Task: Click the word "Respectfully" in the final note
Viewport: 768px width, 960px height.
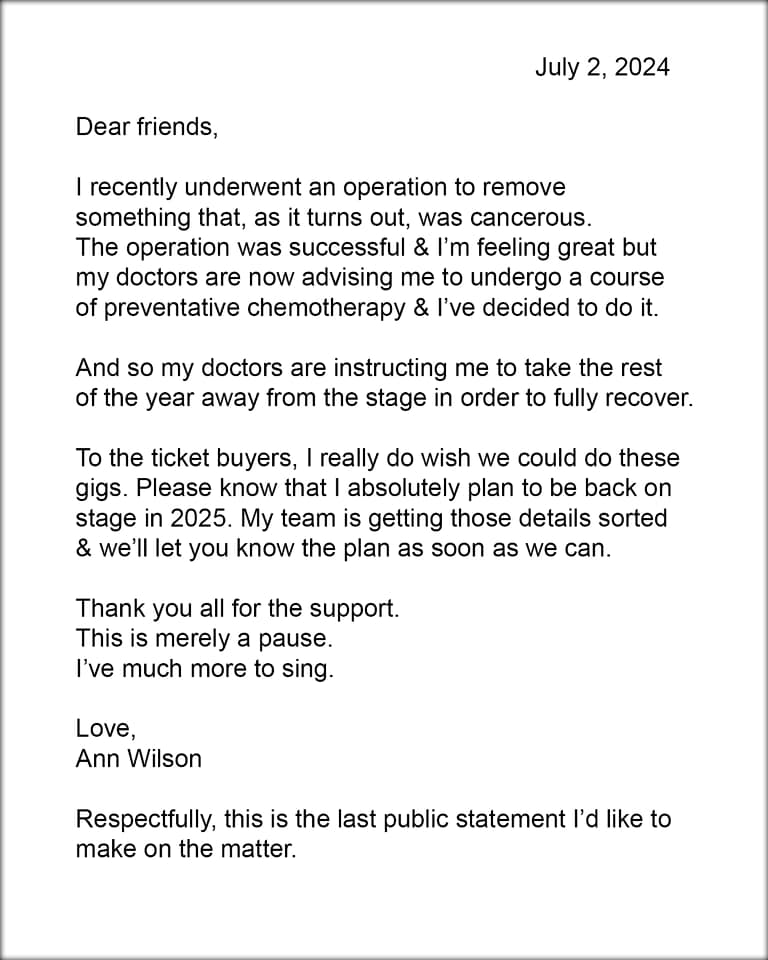Action: [x=145, y=819]
